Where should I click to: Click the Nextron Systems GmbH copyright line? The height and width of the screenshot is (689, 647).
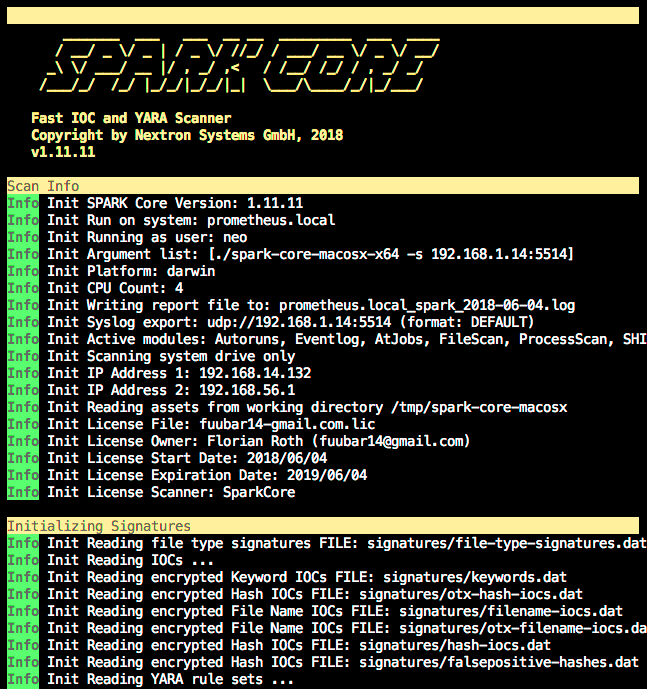pyautogui.click(x=187, y=135)
